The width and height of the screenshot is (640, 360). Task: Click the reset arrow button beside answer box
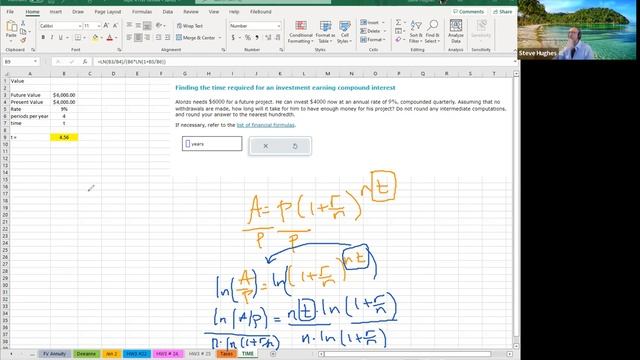[x=295, y=146]
